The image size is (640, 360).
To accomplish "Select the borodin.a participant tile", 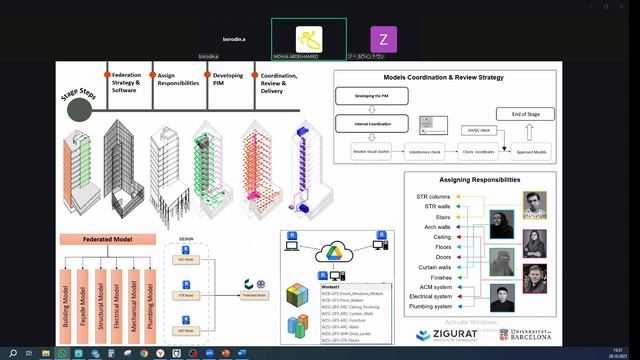I will [234, 39].
